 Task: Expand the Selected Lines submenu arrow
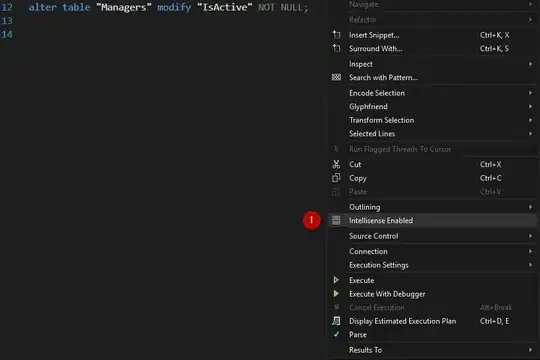click(530, 134)
